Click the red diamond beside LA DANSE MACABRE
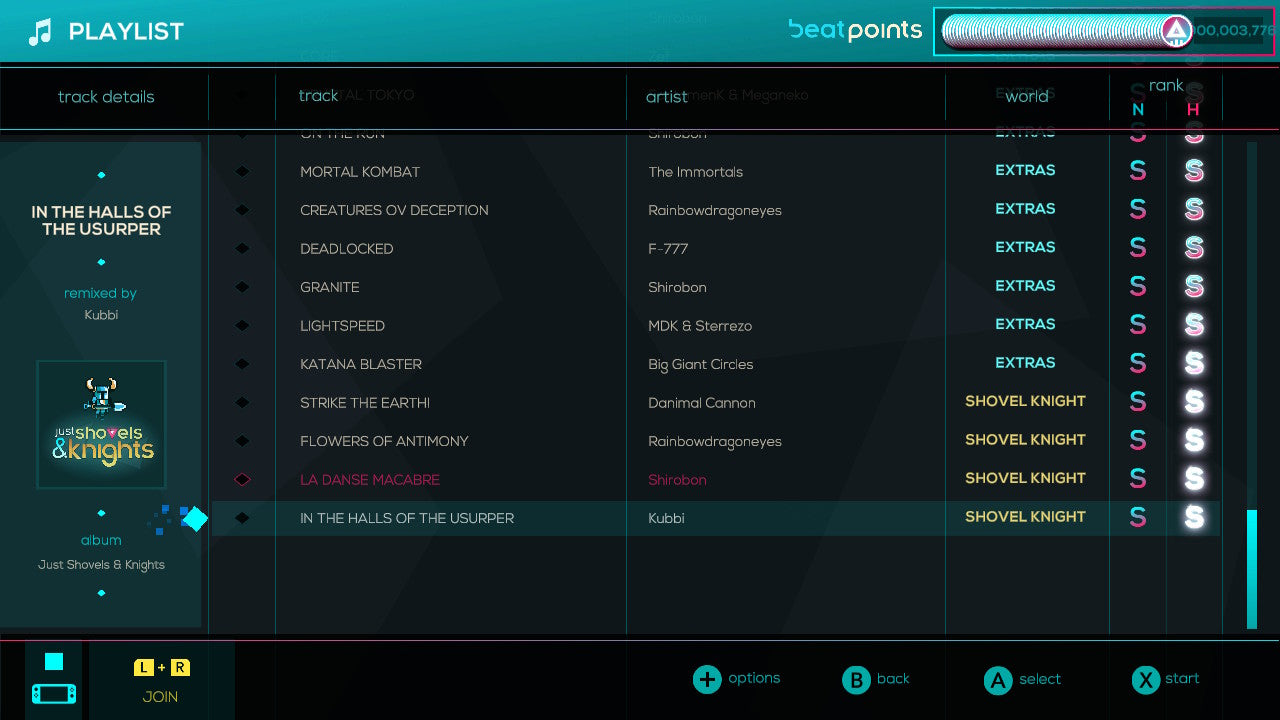Screen dimensions: 1280x720 pyautogui.click(x=242, y=480)
